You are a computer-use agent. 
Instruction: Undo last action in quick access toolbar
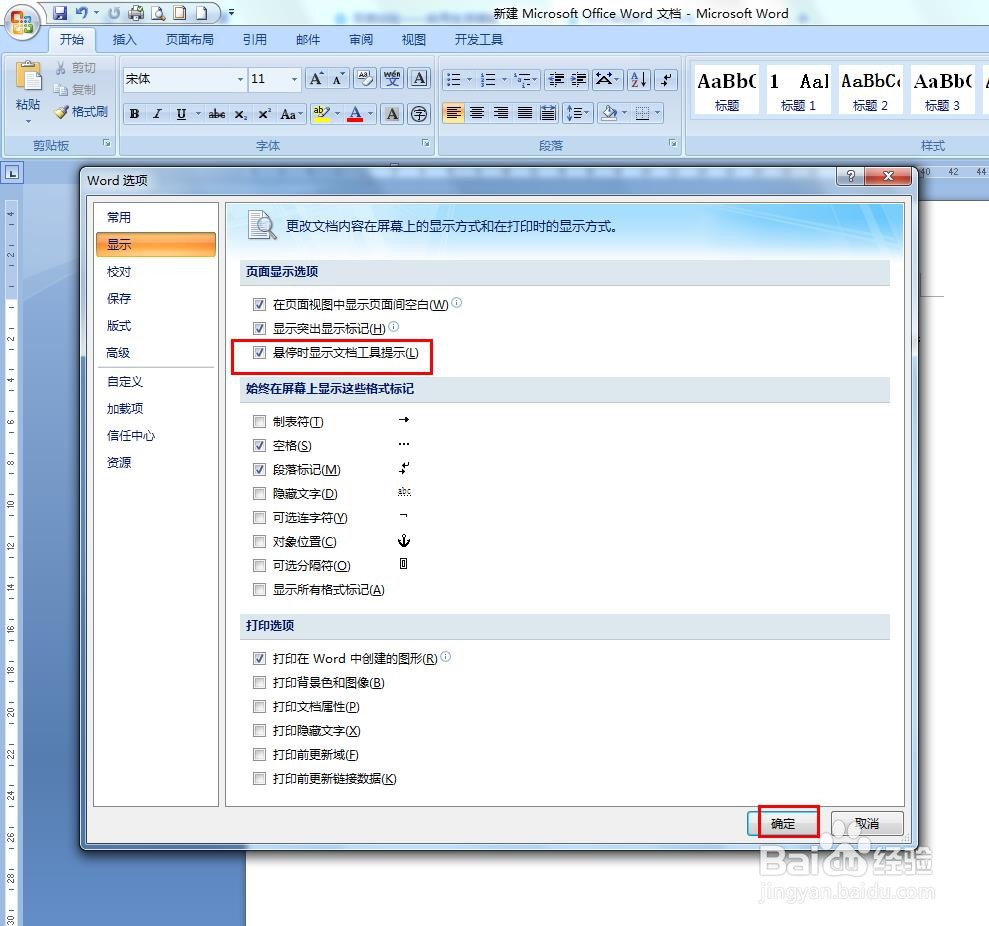tap(81, 13)
